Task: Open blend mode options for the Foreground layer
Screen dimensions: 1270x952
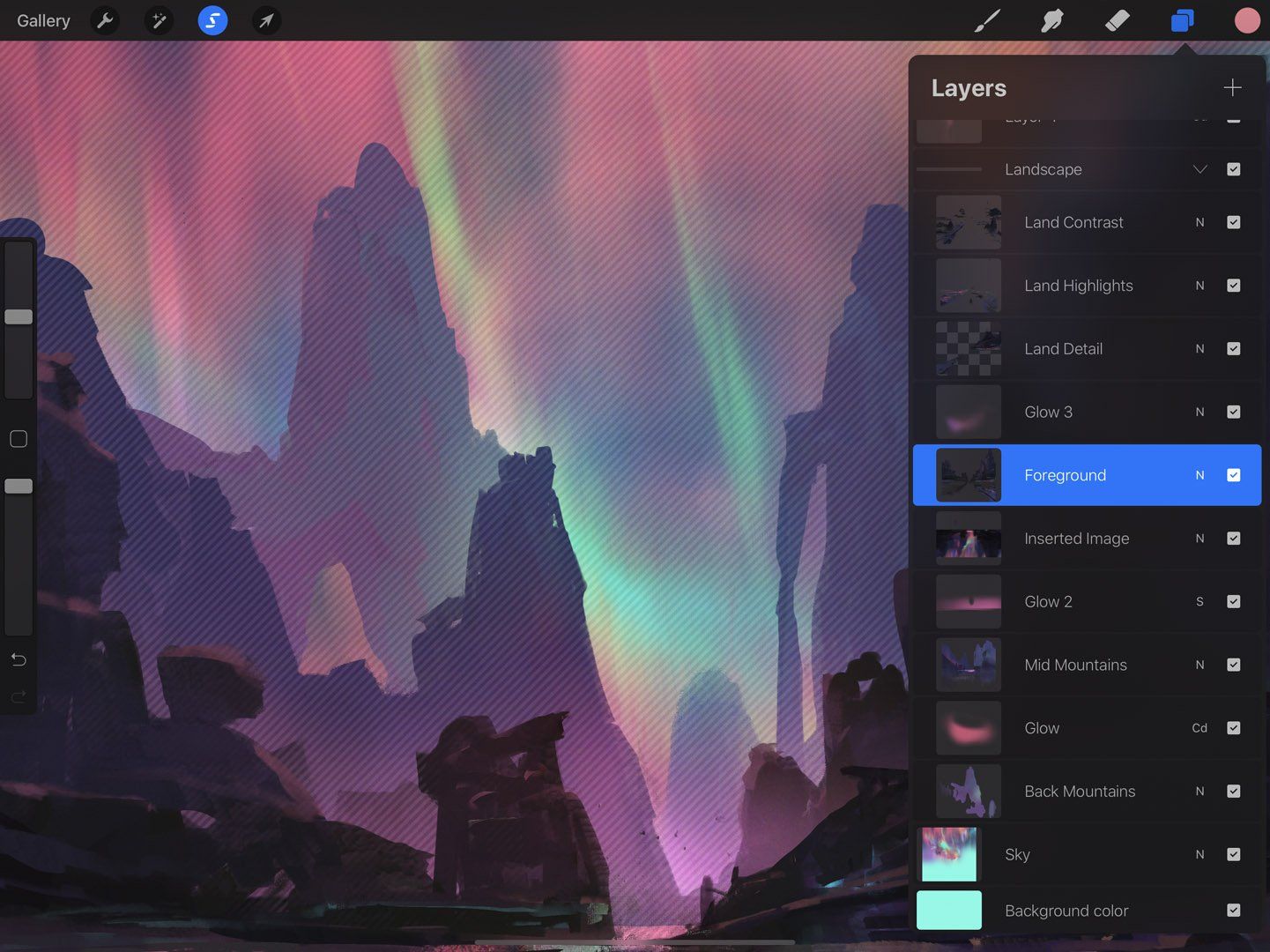Action: tap(1199, 475)
